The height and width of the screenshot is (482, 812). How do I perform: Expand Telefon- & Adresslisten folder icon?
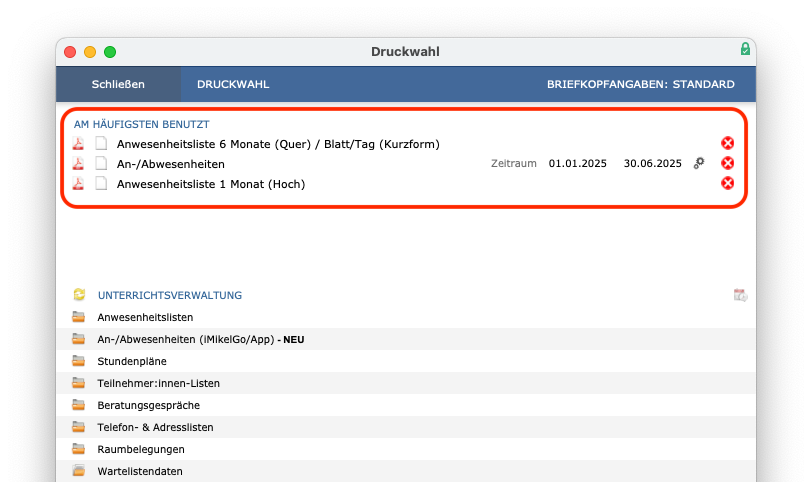(79, 427)
